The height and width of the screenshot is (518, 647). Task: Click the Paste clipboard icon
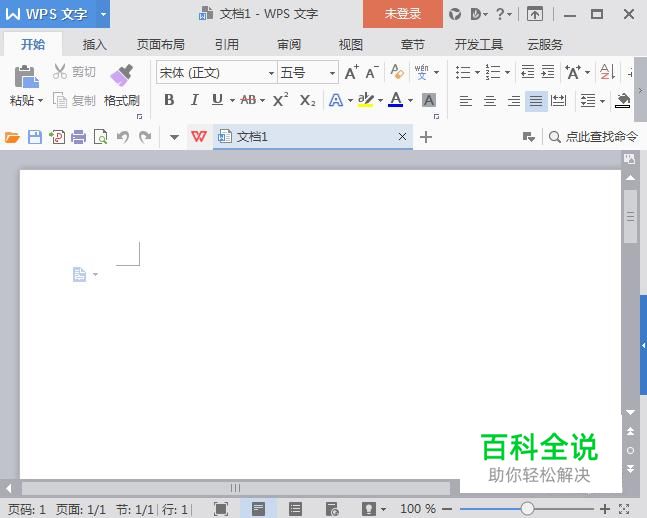click(26, 77)
